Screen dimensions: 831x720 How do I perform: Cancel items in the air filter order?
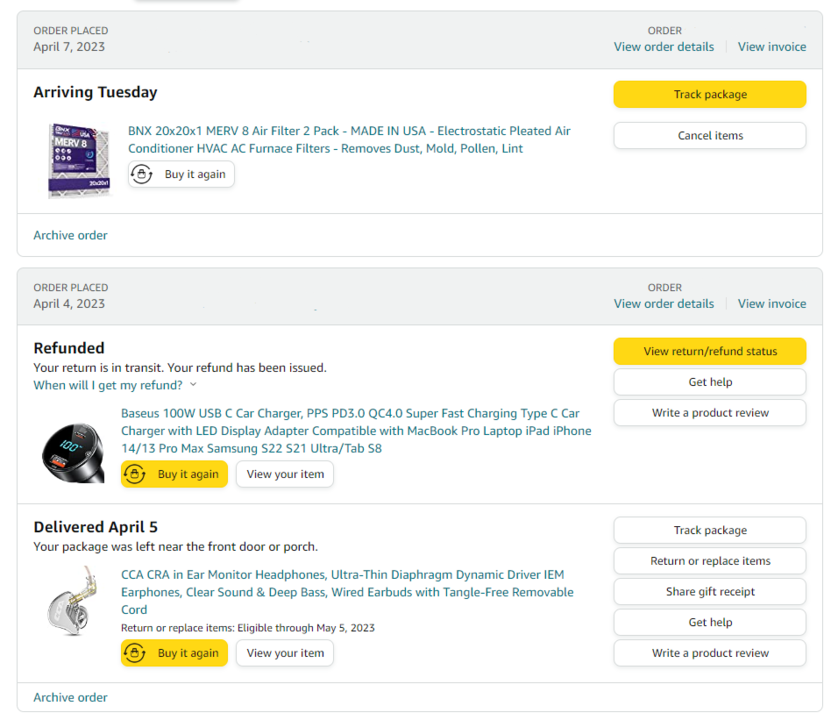click(709, 135)
